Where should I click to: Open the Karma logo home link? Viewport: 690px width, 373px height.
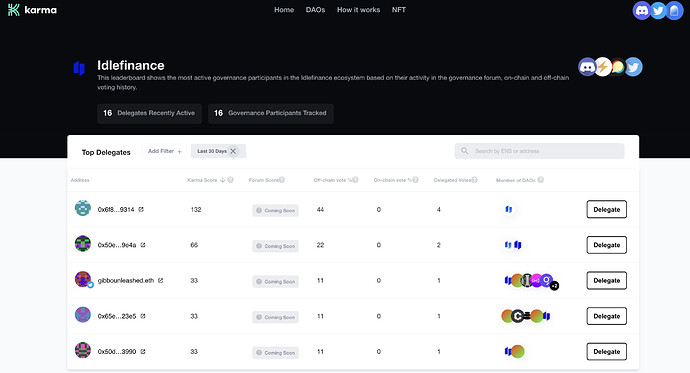tap(32, 10)
